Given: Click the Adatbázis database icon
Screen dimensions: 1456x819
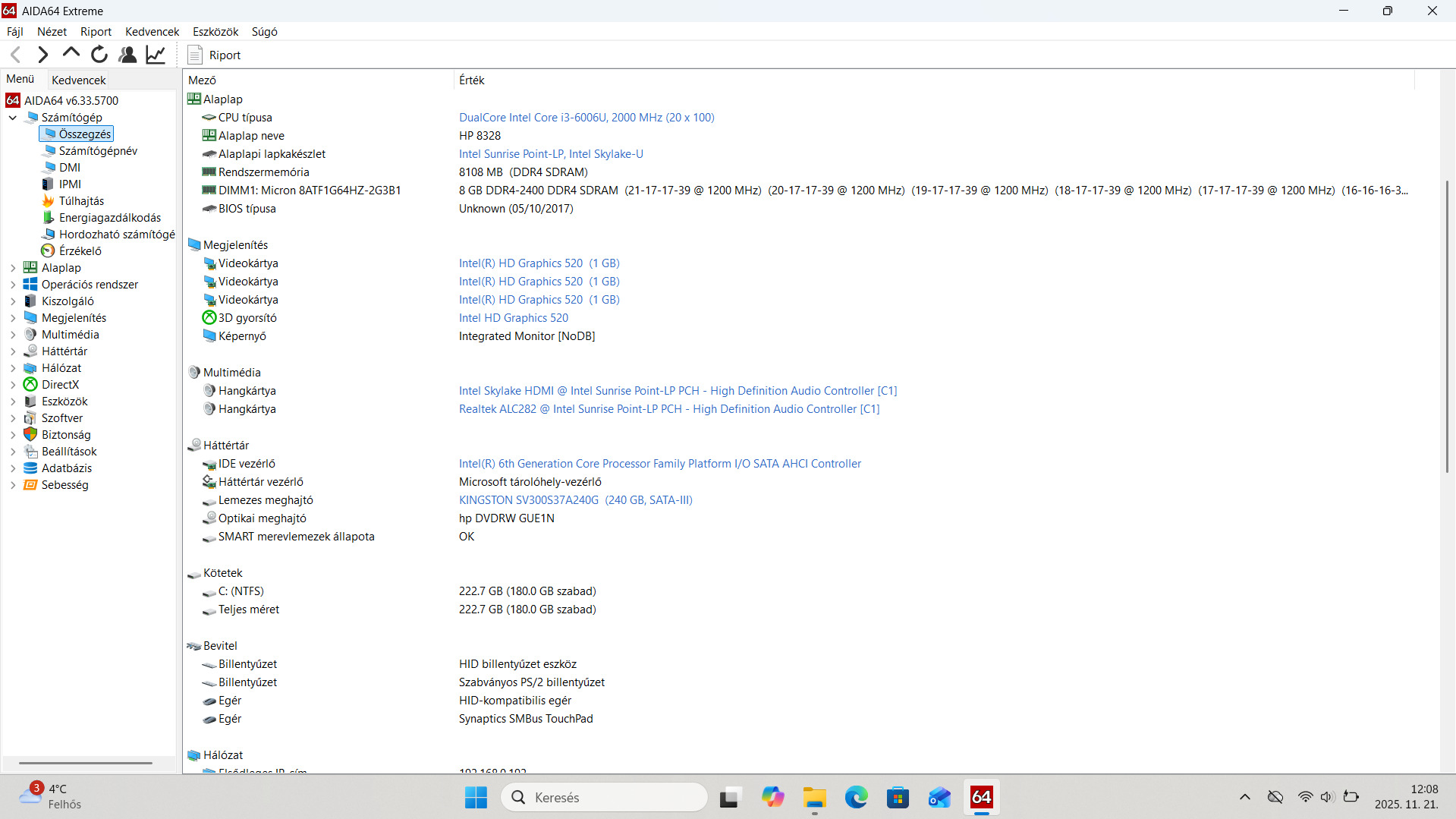Looking at the screenshot, I should pos(30,468).
